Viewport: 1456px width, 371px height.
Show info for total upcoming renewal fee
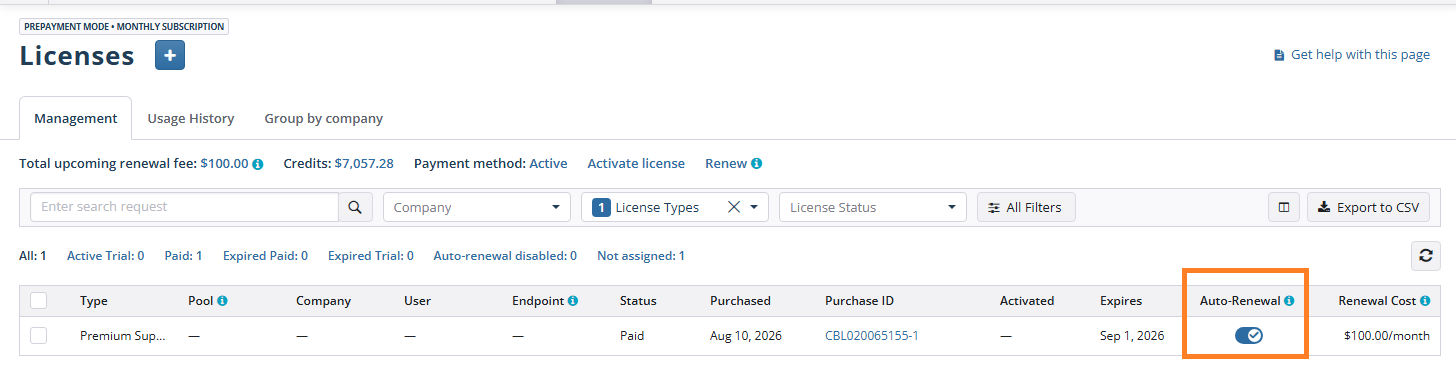[x=258, y=164]
